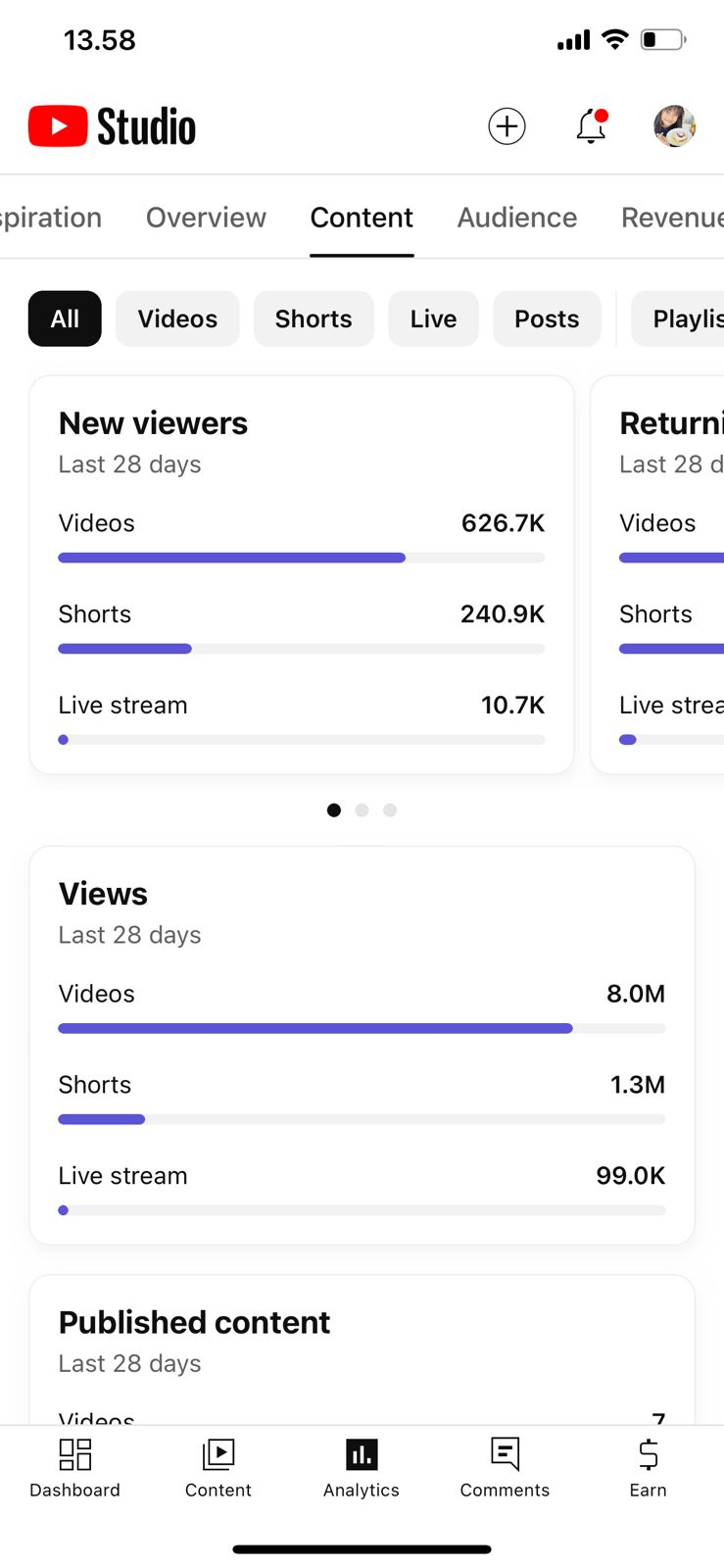Viewport: 724px width, 1568px height.
Task: Open Comments in bottom navigation
Action: point(505,1467)
